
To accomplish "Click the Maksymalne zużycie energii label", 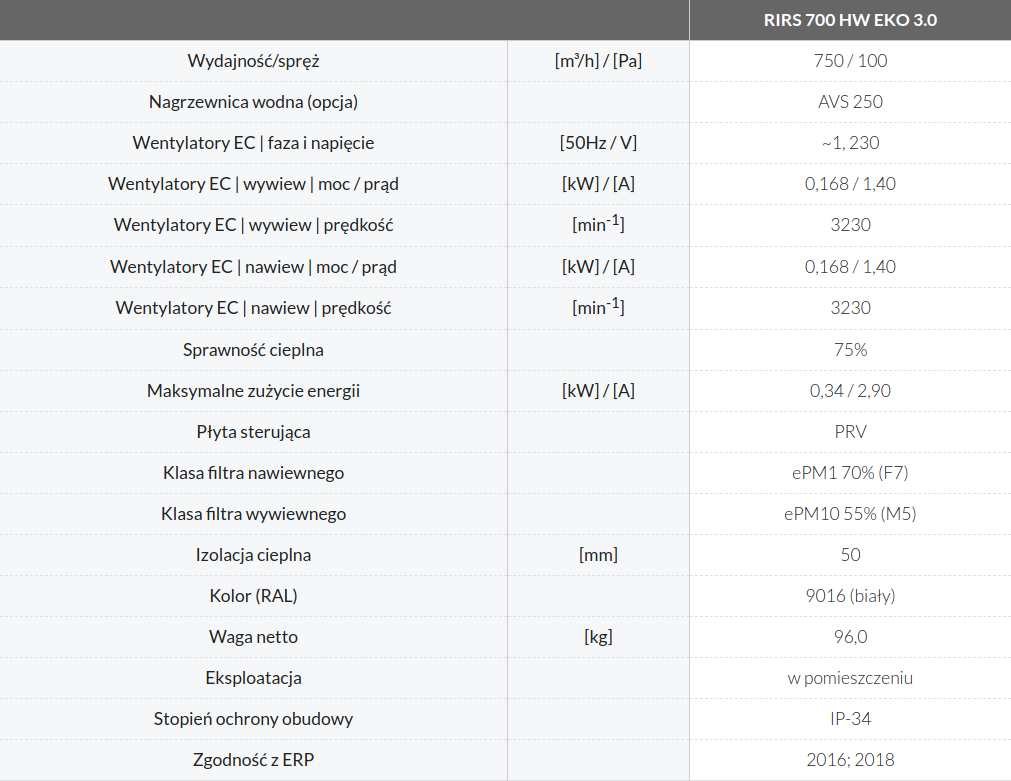I will (x=253, y=391).
